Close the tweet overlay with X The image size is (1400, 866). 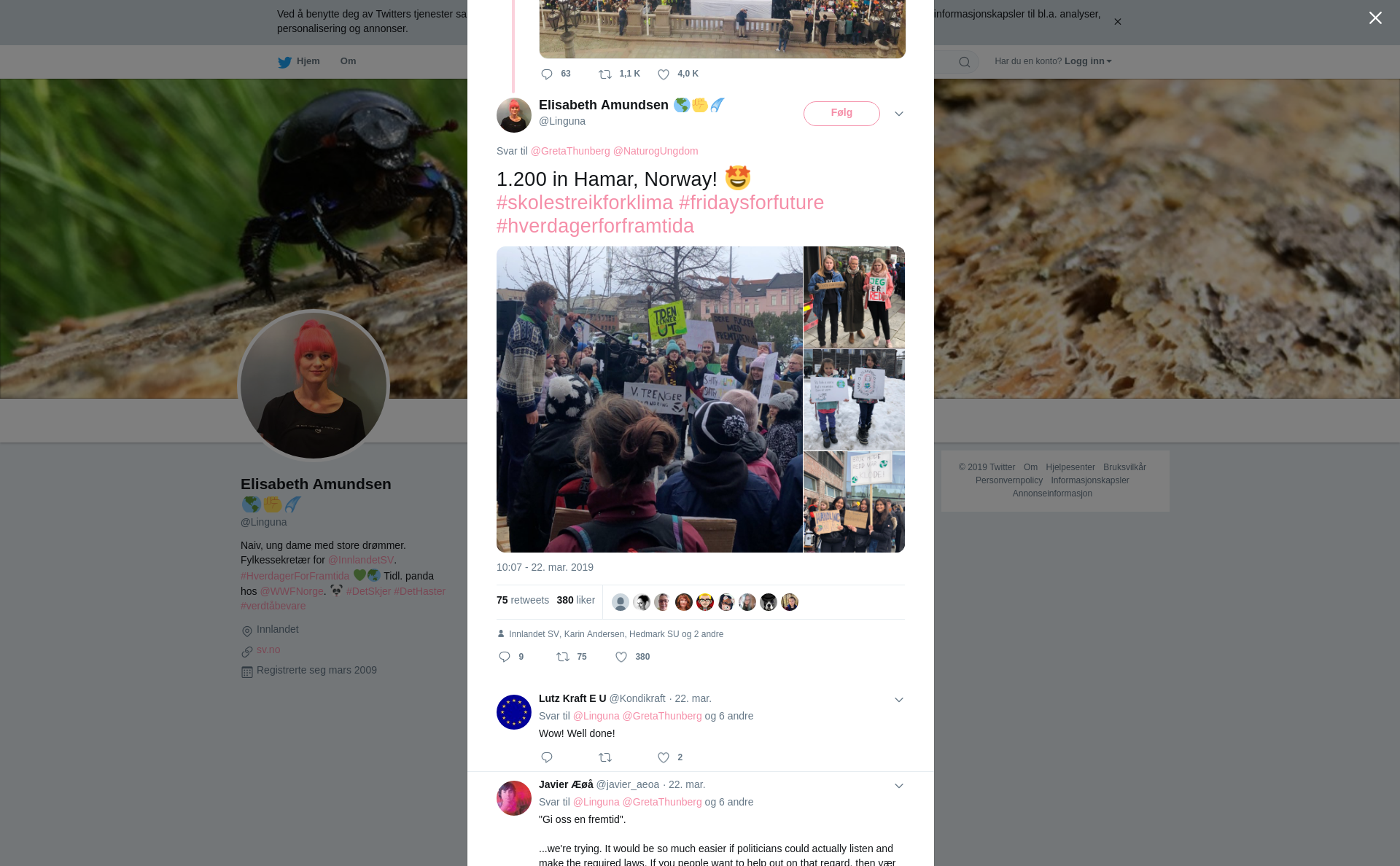tap(1375, 18)
